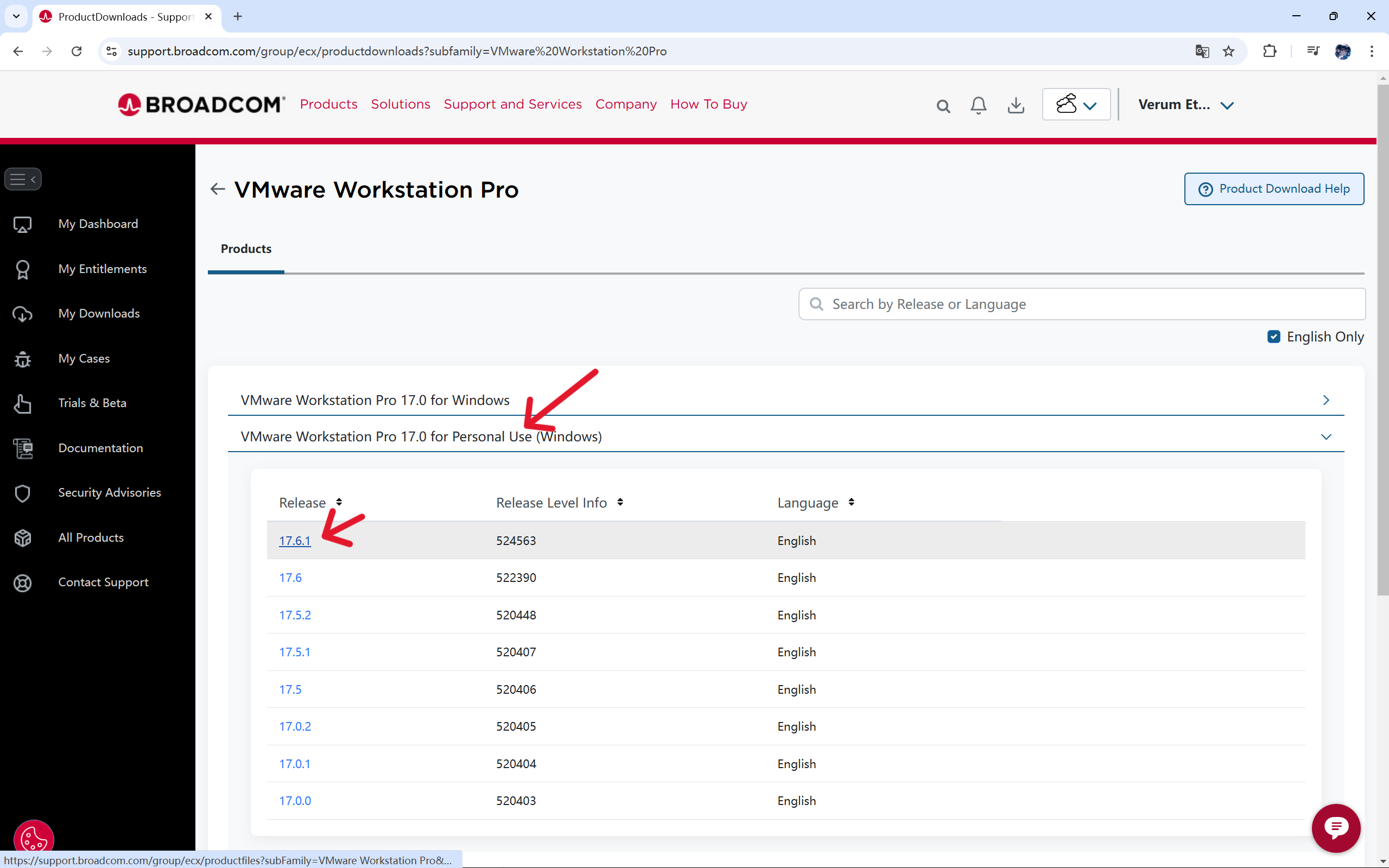Bookmark this page with star icon
Viewport: 1389px width, 868px height.
(1228, 51)
